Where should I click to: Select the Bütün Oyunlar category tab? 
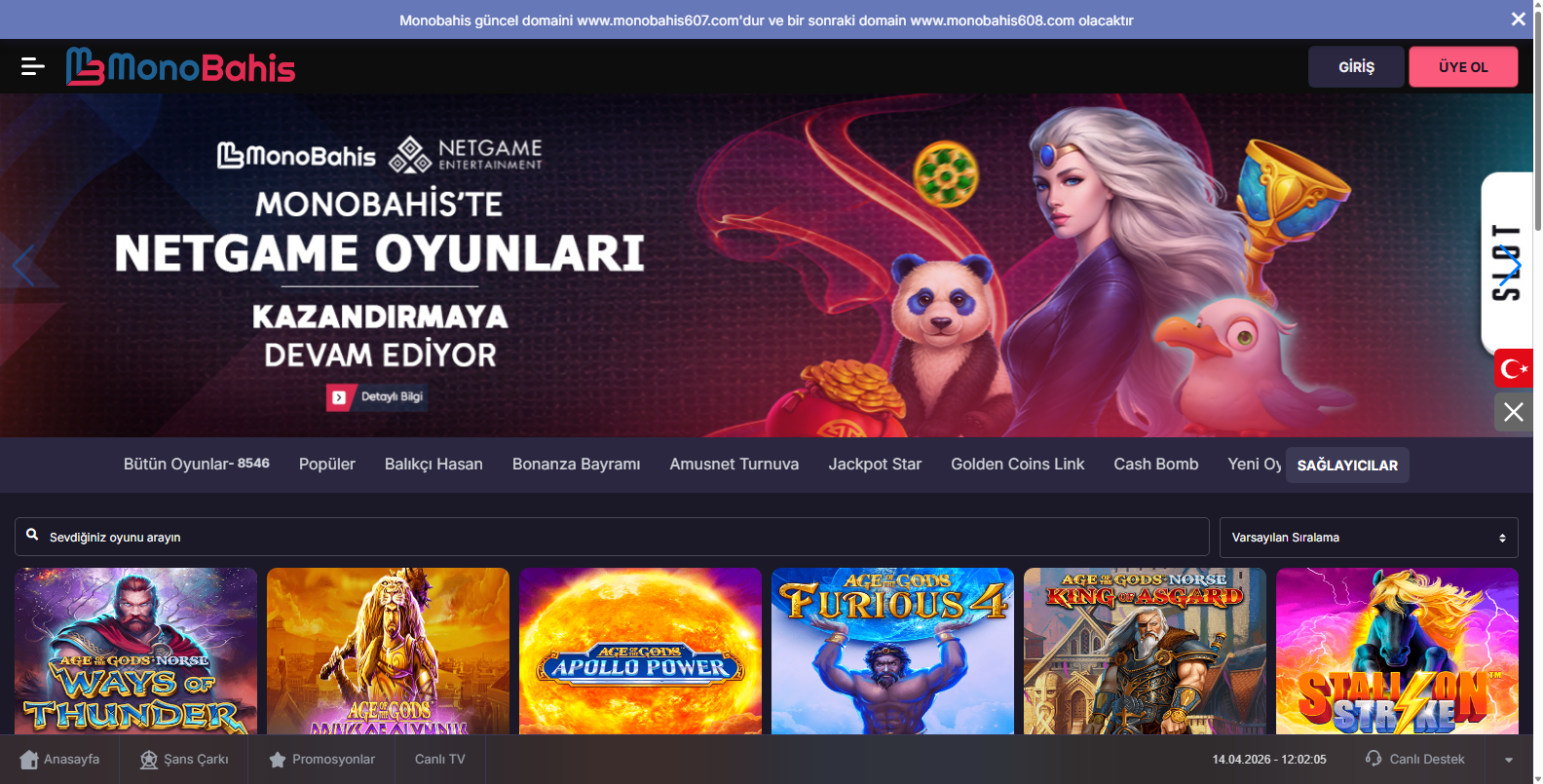(197, 464)
